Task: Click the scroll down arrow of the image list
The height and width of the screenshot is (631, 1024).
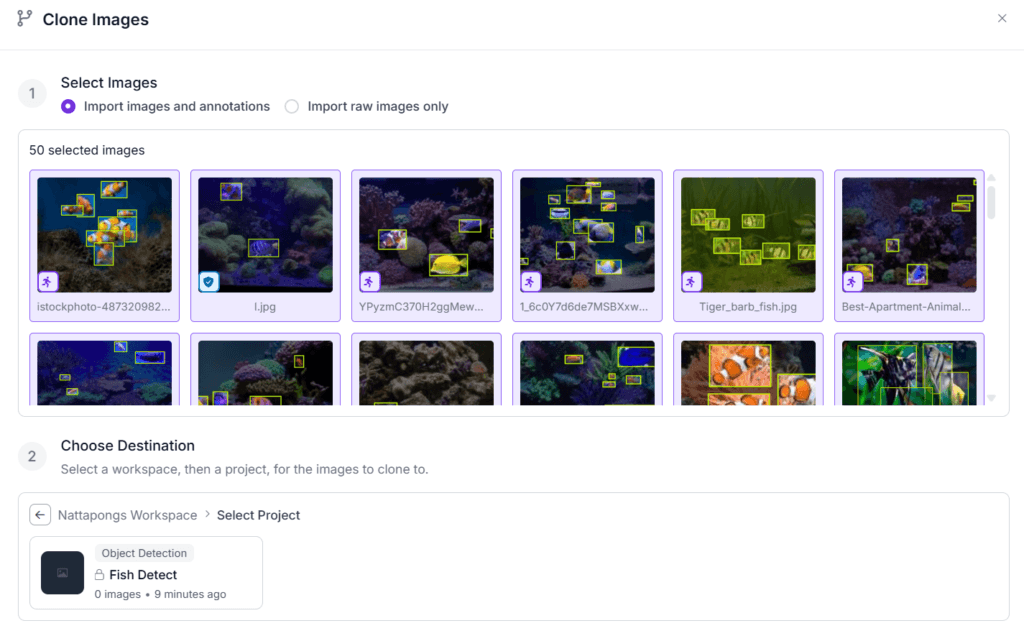Action: click(x=991, y=398)
